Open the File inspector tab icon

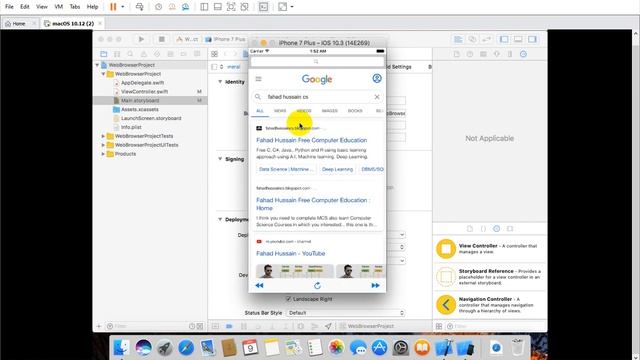pyautogui.click(x=457, y=54)
